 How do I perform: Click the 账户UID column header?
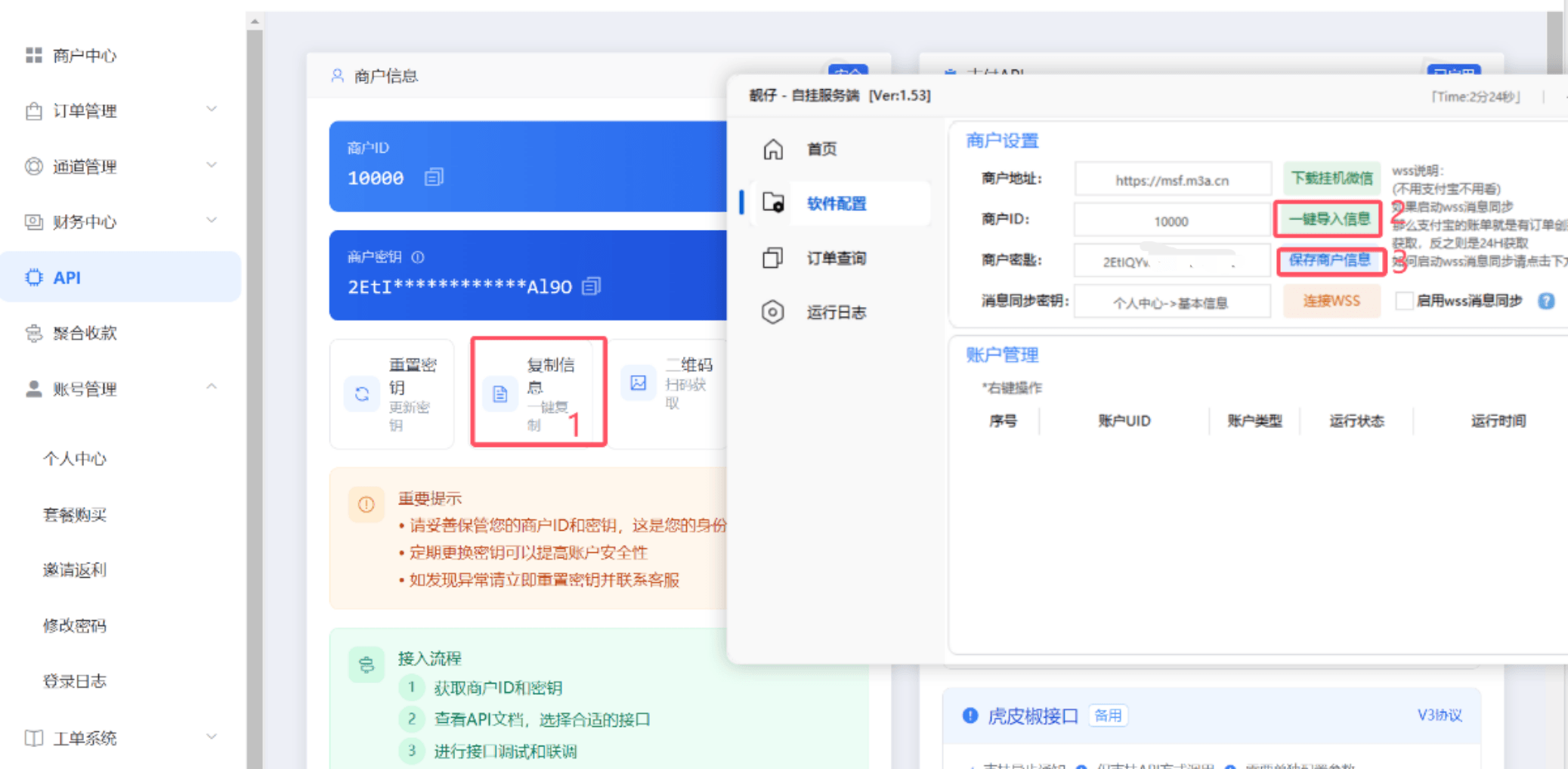click(x=1124, y=421)
